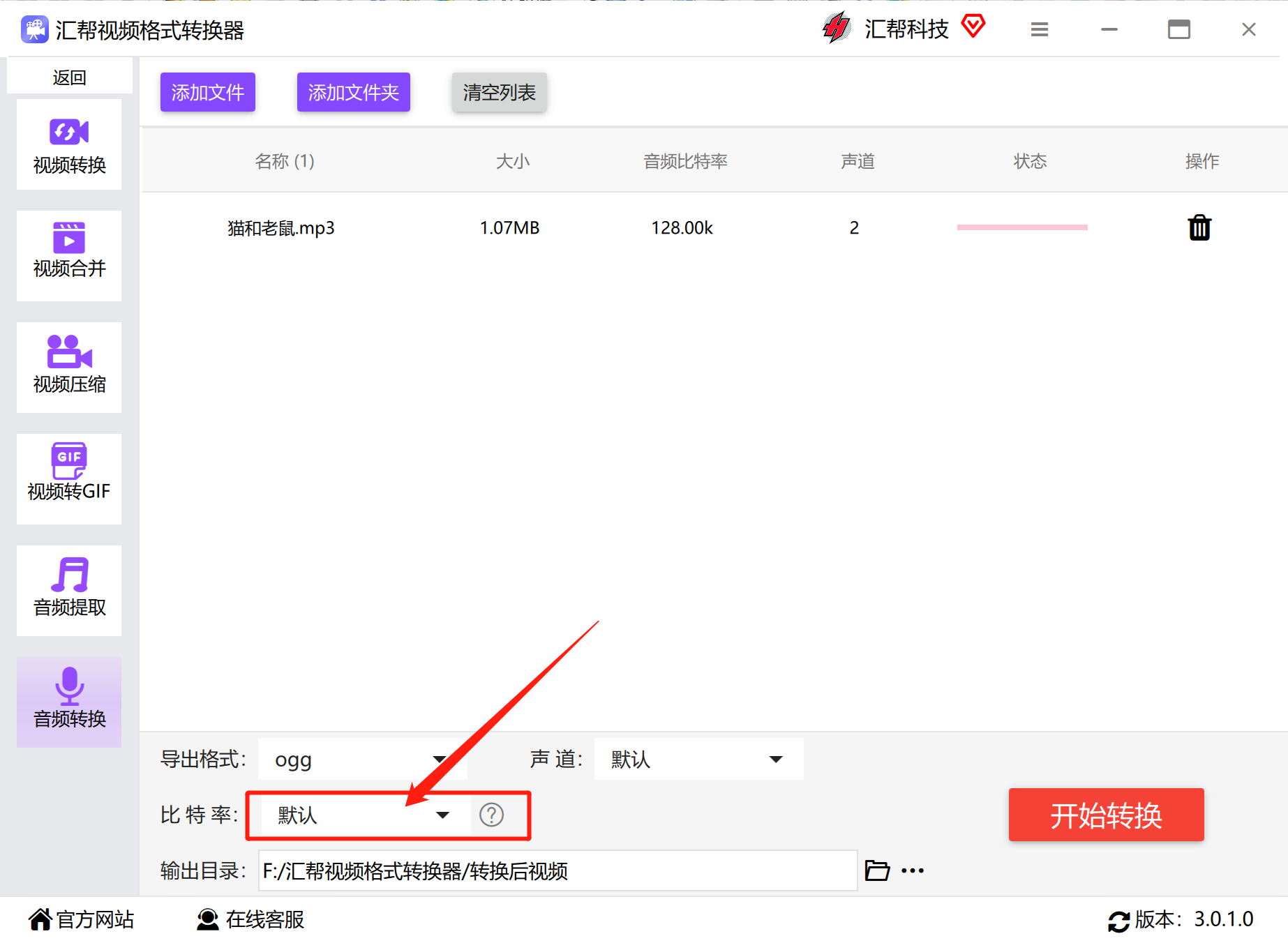Click the red VIP diamond icon
This screenshot has width=1288, height=943.
coord(973,27)
